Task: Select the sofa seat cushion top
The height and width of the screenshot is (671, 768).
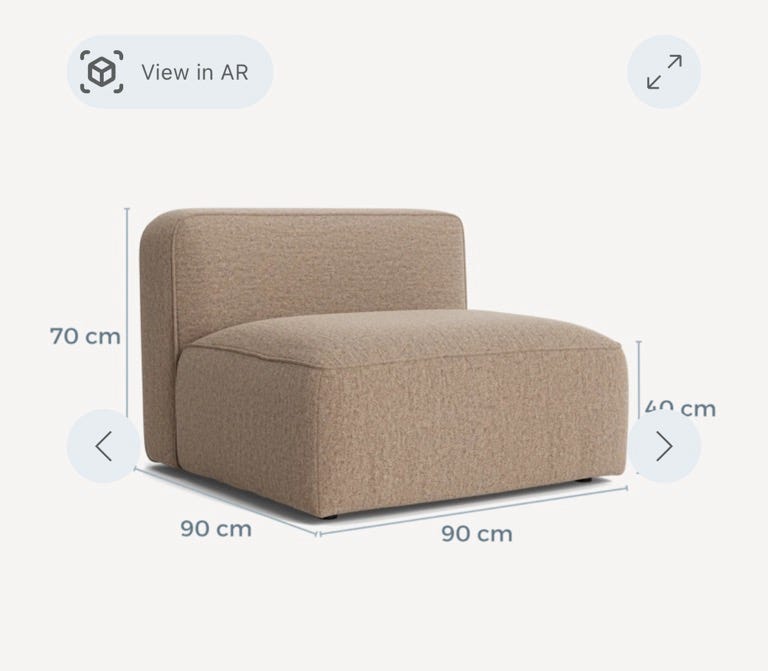Action: point(402,336)
